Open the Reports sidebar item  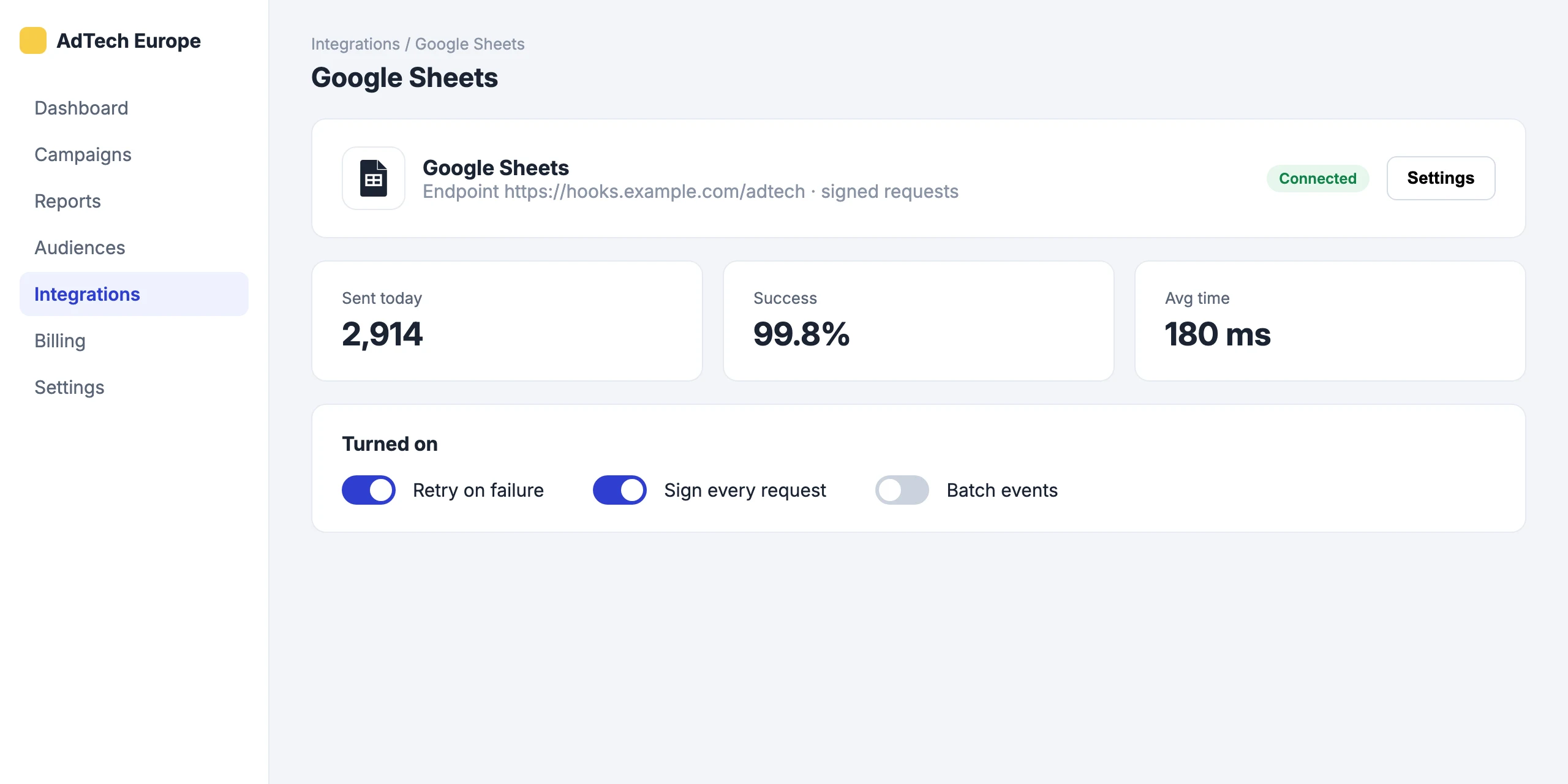pyautogui.click(x=134, y=201)
